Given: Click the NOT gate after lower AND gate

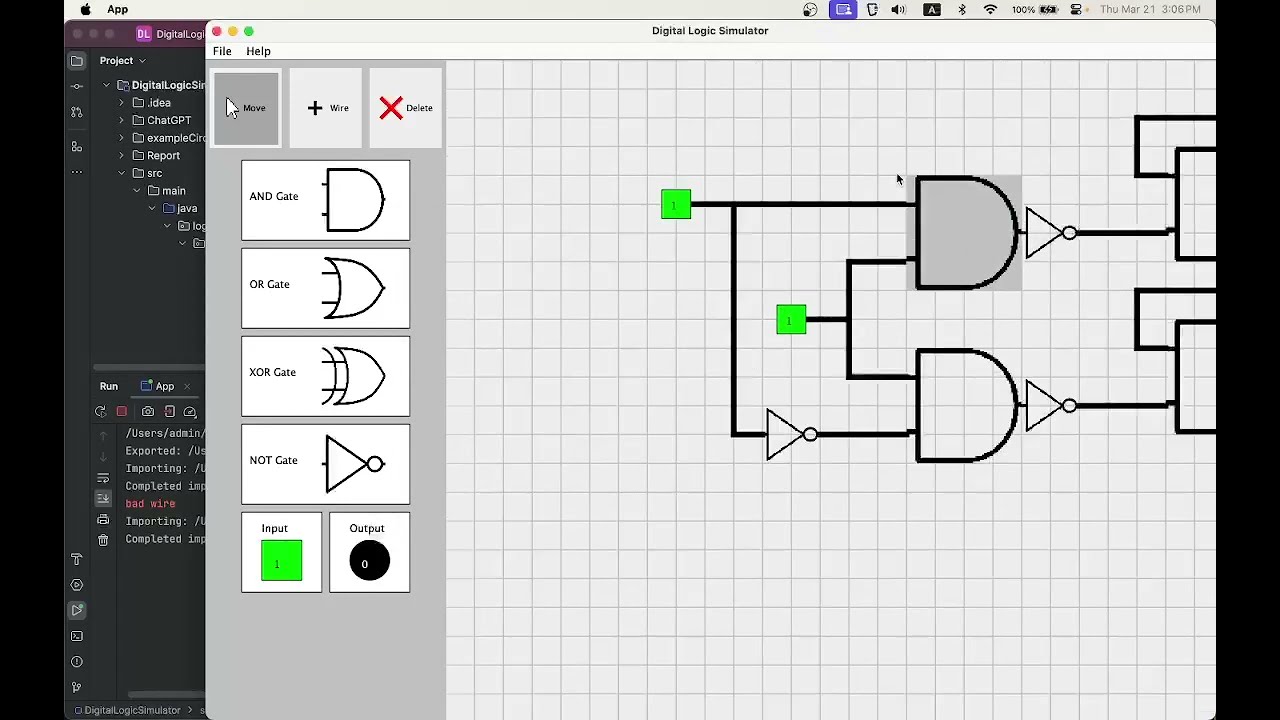Looking at the screenshot, I should click(1050, 405).
